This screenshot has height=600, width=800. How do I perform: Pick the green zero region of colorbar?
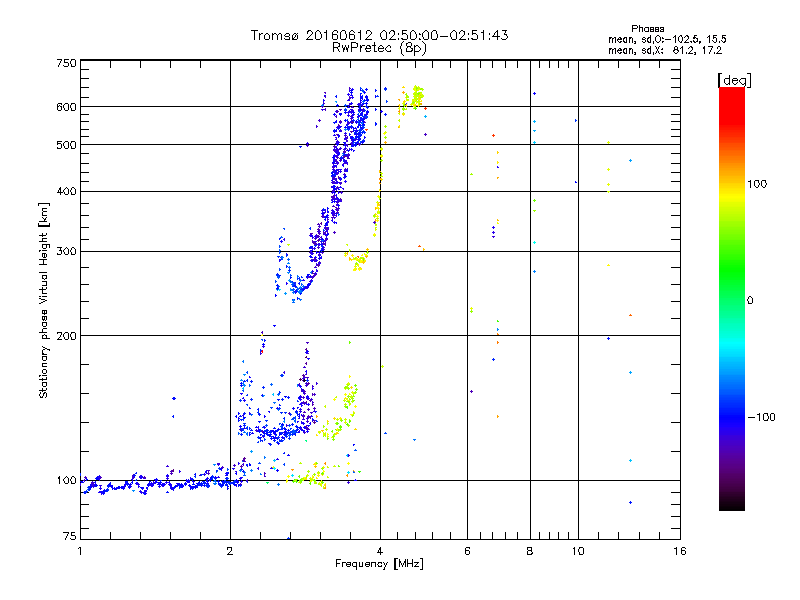click(x=731, y=300)
